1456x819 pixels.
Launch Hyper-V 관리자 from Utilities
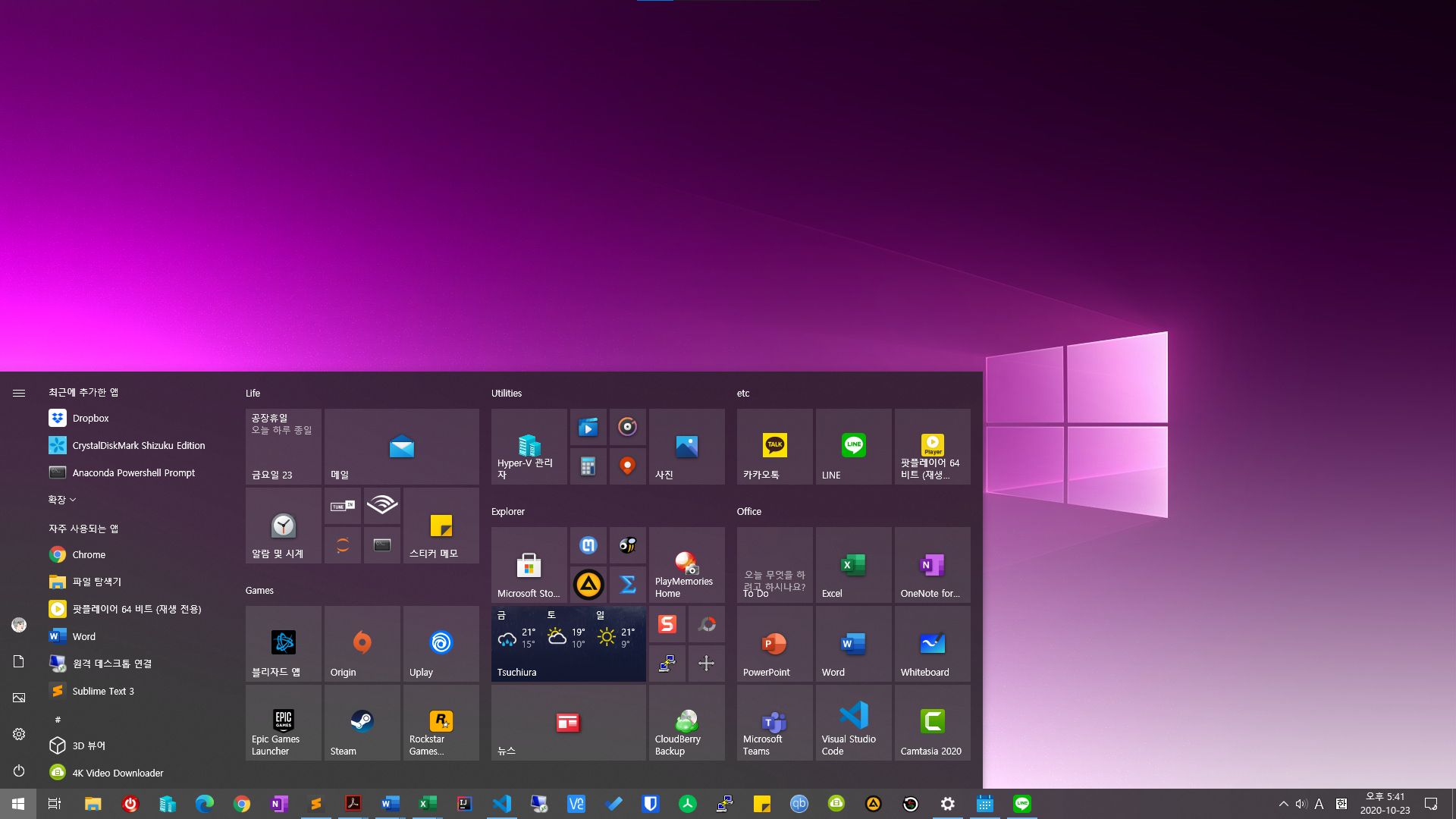click(x=529, y=446)
